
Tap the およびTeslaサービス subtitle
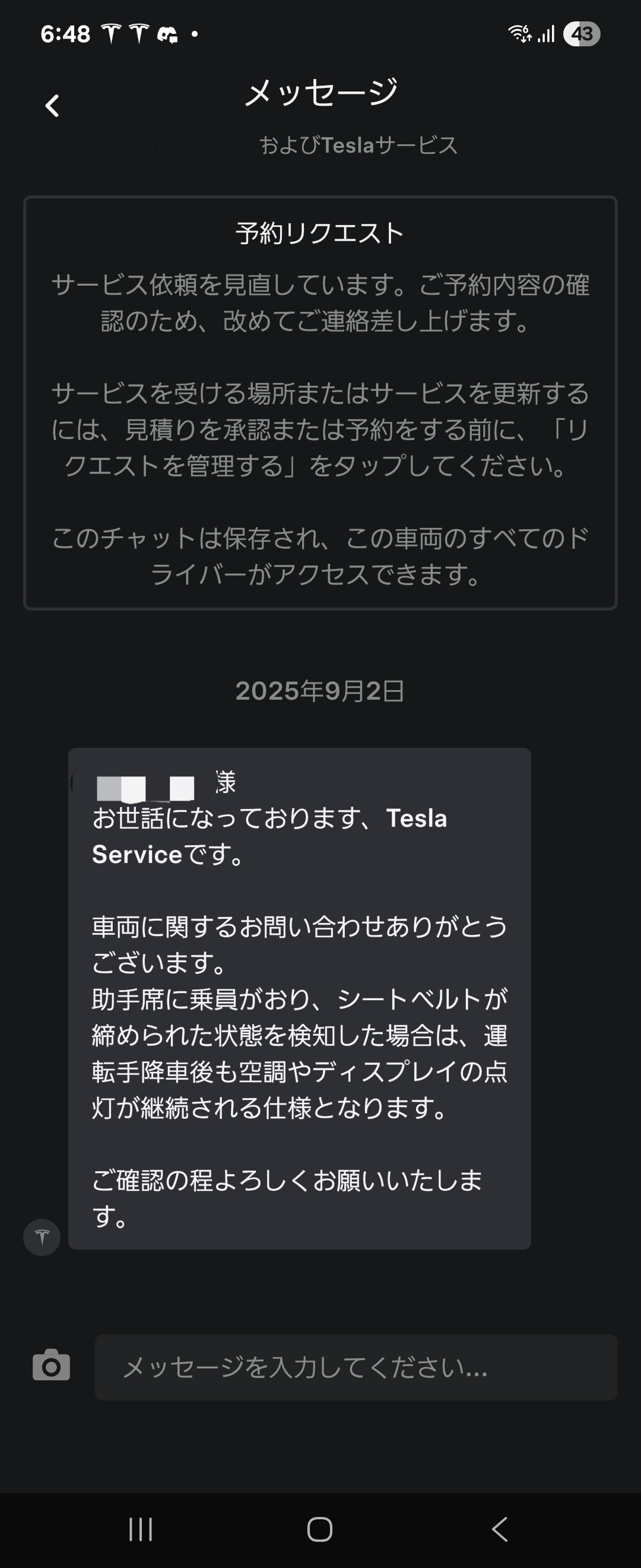point(358,146)
